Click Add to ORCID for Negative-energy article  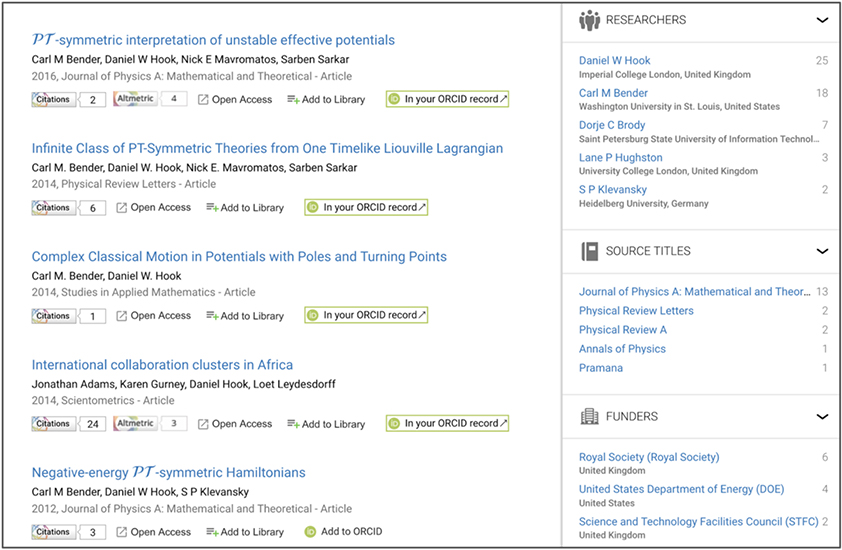click(343, 532)
